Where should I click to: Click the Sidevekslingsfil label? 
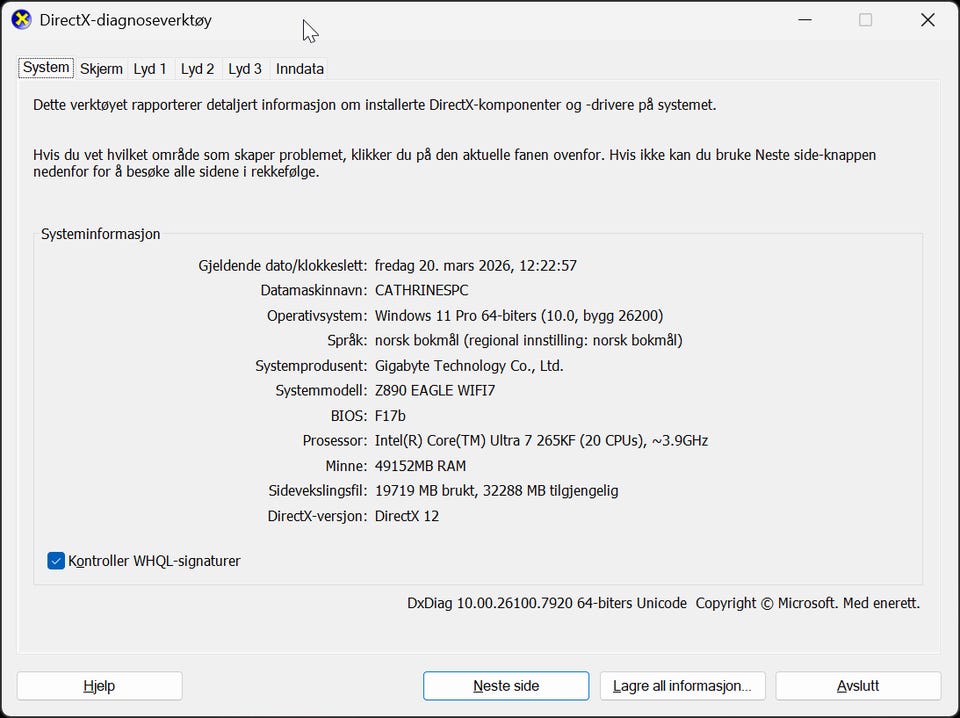coord(318,491)
